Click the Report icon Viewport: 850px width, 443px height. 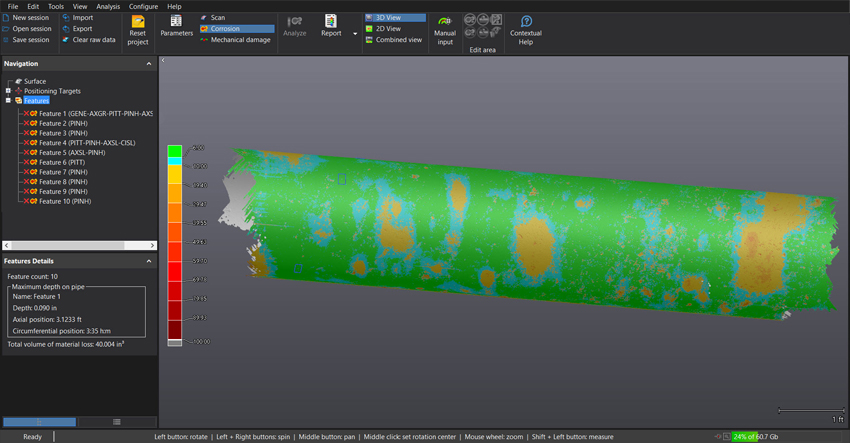(331, 21)
